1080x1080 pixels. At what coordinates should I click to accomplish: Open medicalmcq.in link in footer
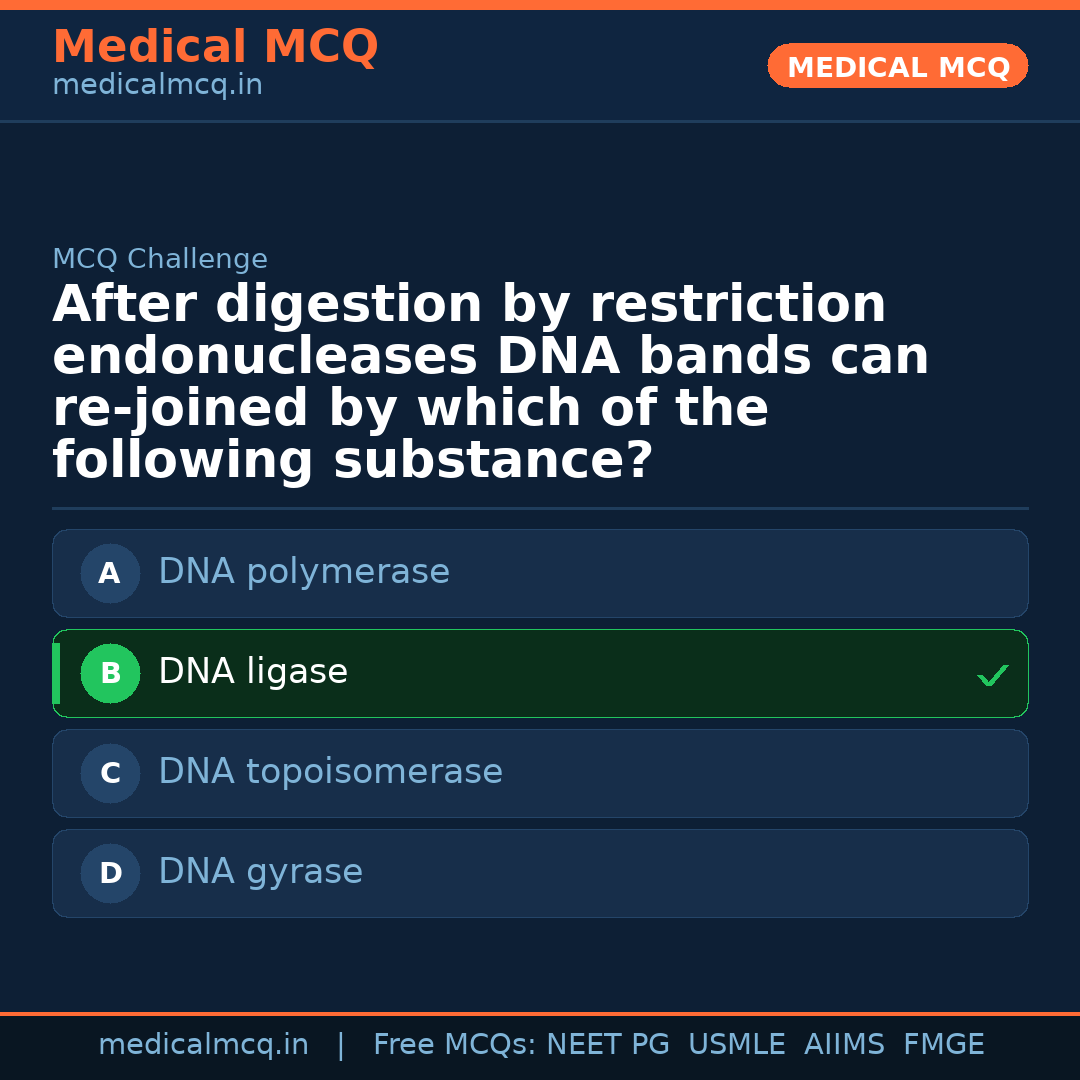pyautogui.click(x=203, y=1045)
